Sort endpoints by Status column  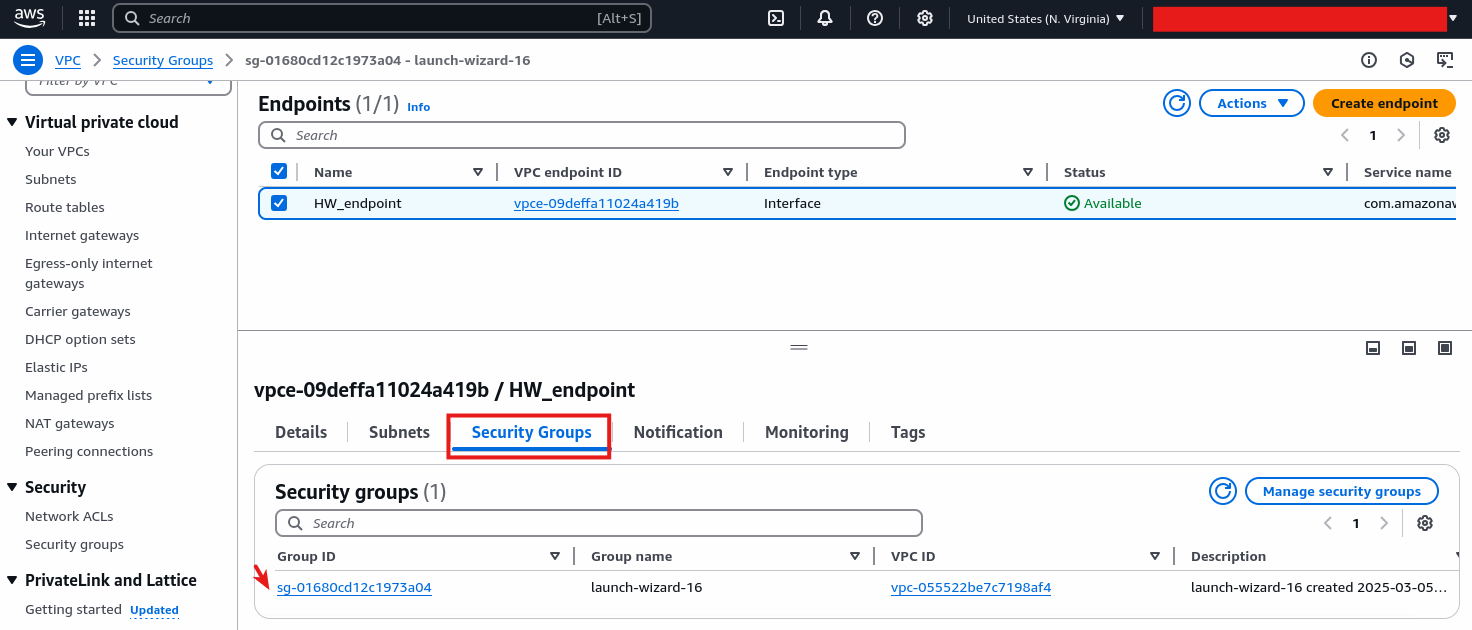1328,172
